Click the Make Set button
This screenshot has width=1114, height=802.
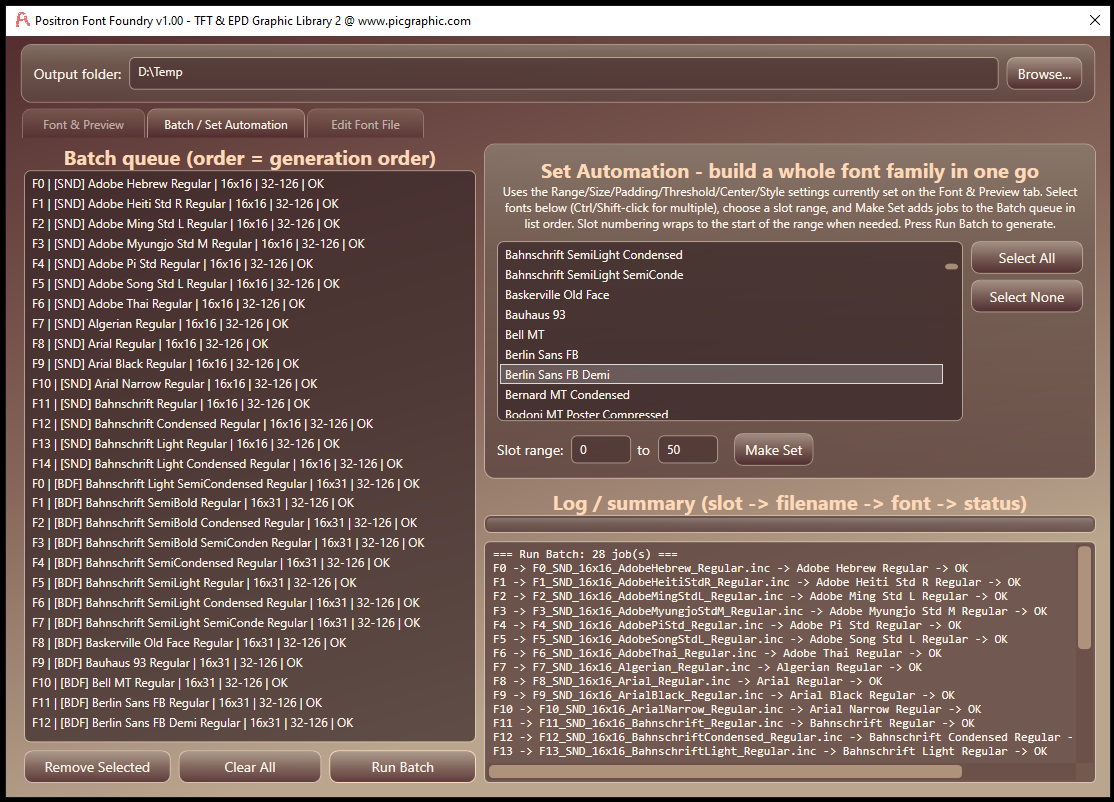(x=773, y=450)
